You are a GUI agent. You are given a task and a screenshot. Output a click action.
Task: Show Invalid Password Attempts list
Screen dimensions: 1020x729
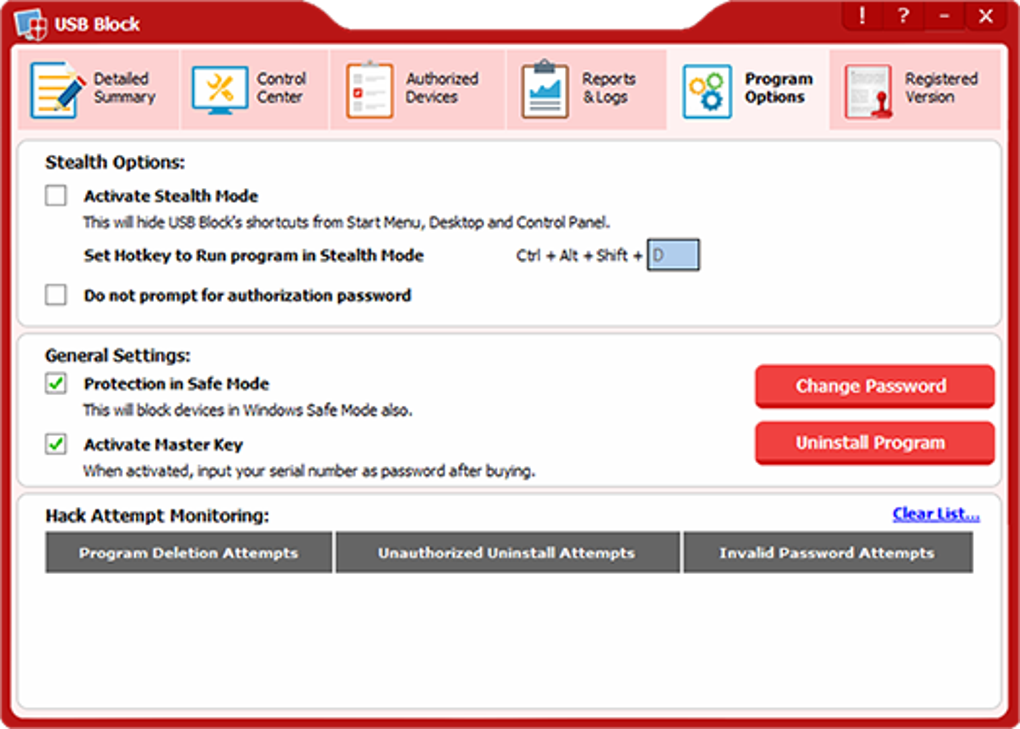coord(827,553)
